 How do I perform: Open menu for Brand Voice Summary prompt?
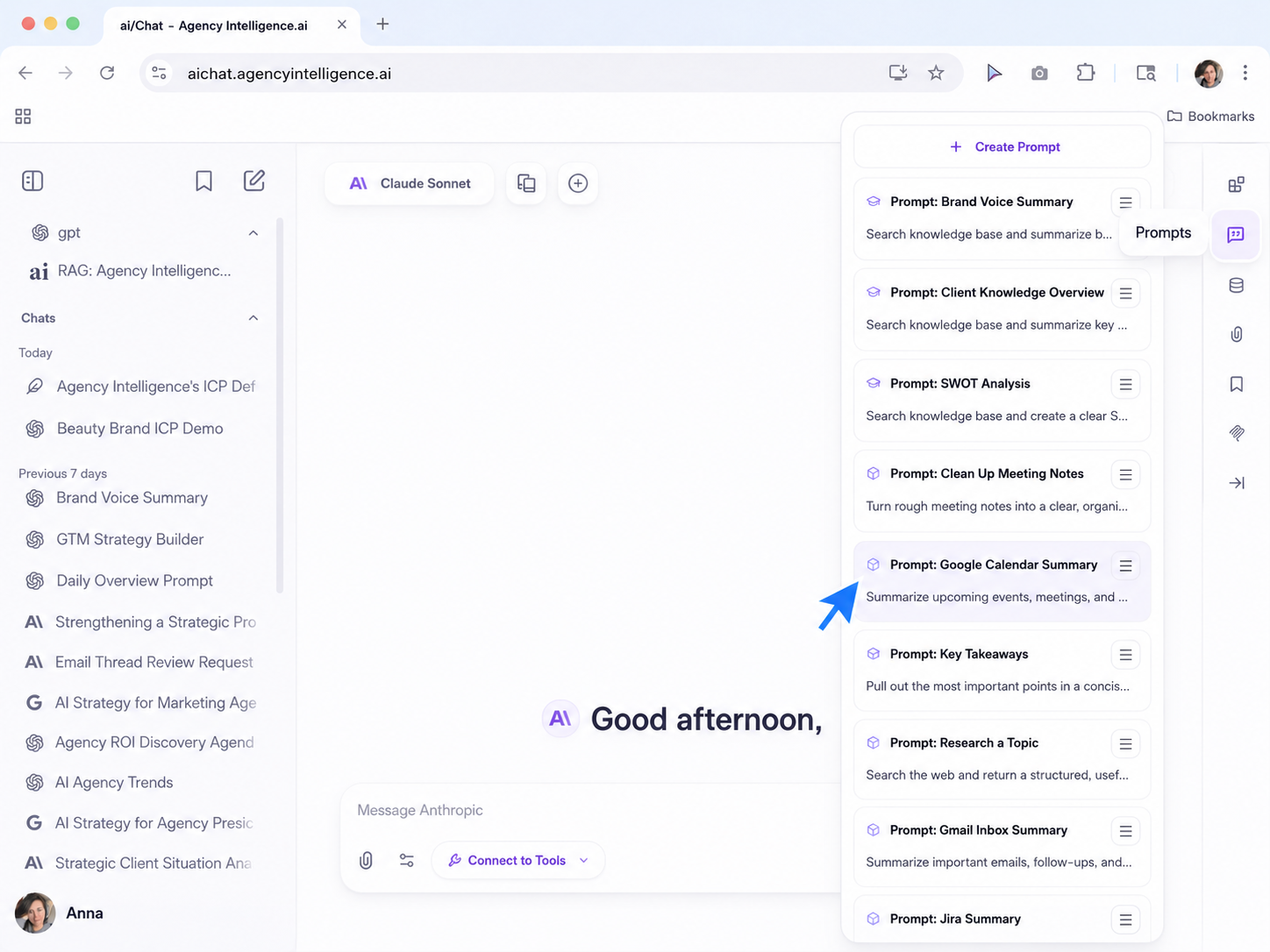pos(1125,202)
